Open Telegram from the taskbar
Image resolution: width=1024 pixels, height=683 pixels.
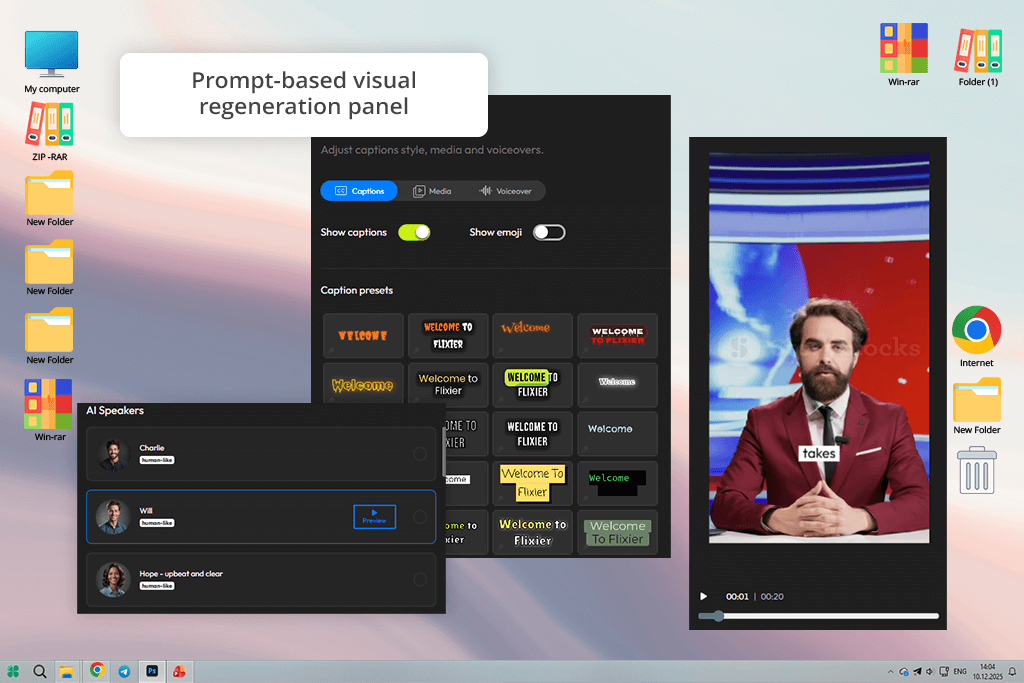pos(124,671)
